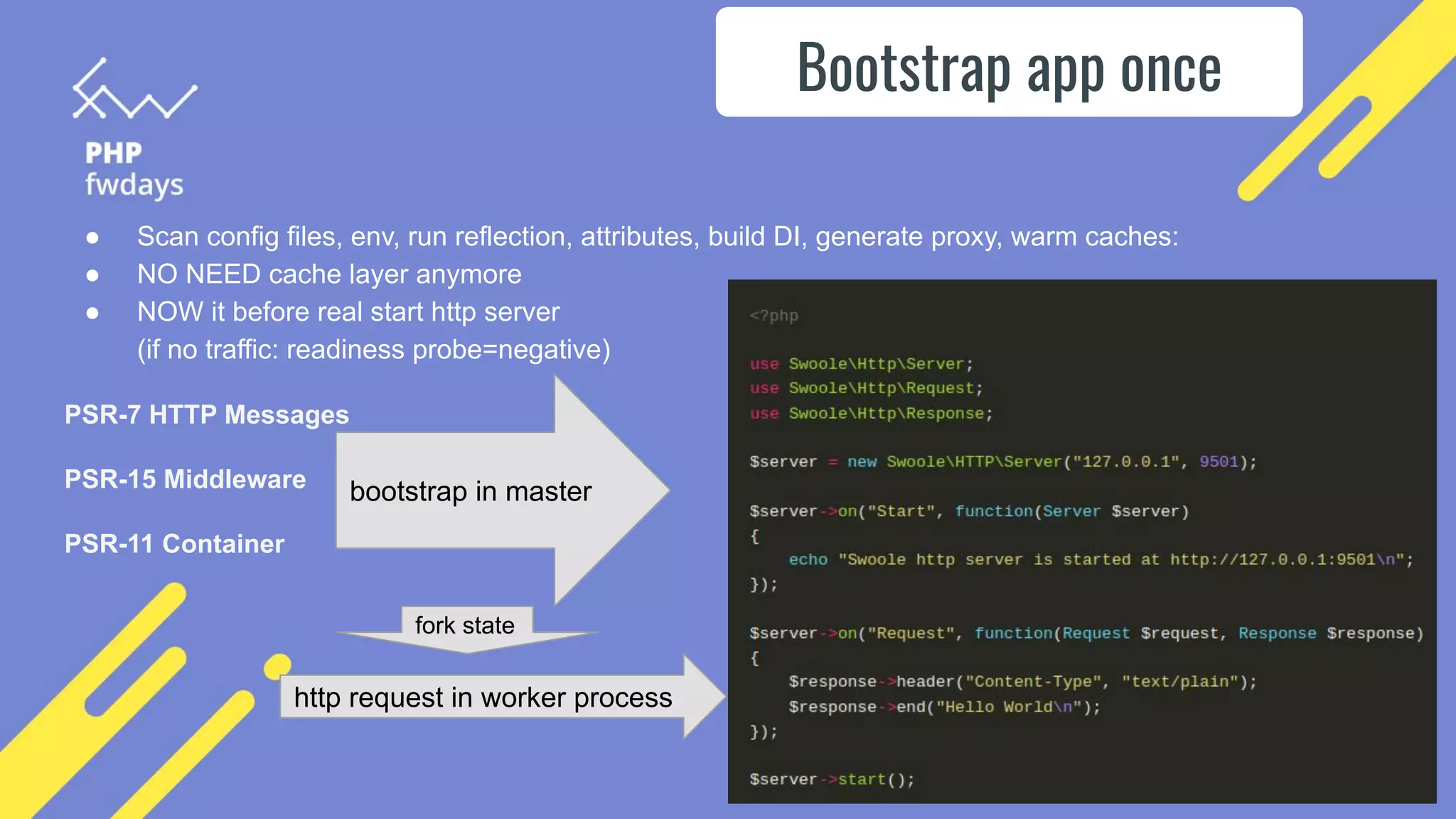The width and height of the screenshot is (1456, 819).
Task: Click 'use Swoole\Http\Response;' code line
Action: tap(871, 413)
